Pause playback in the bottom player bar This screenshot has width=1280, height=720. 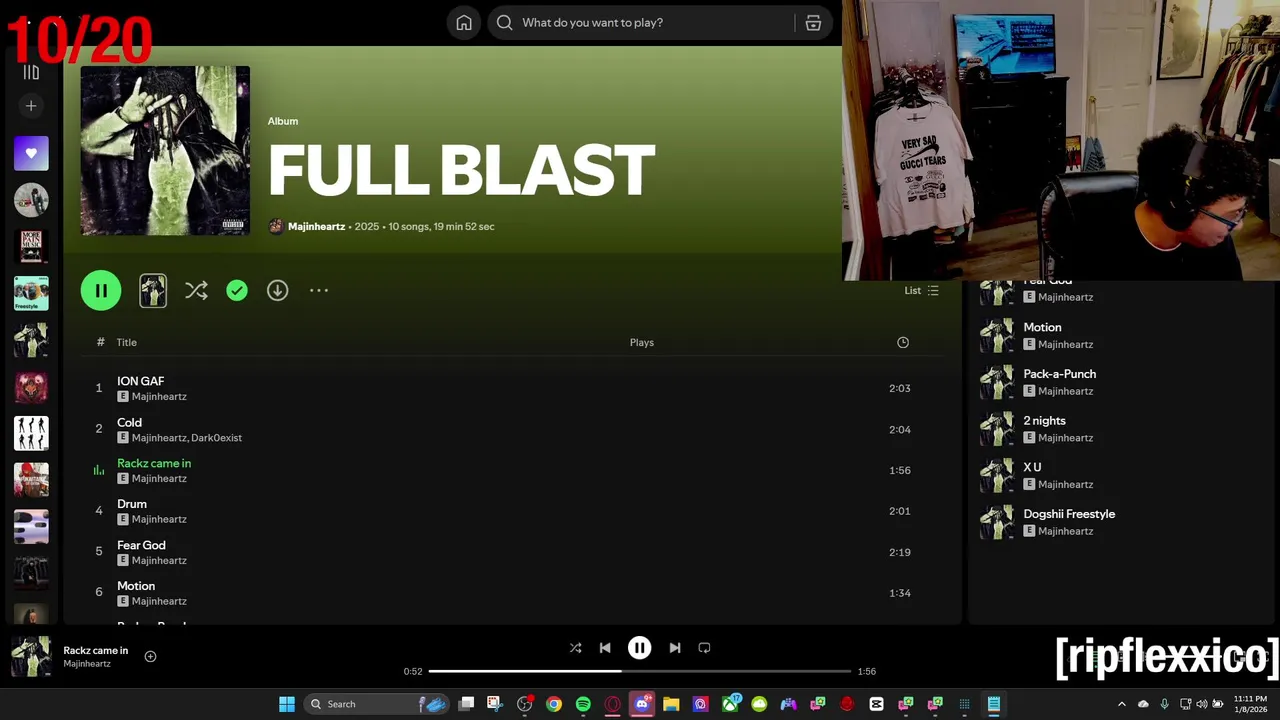[640, 648]
